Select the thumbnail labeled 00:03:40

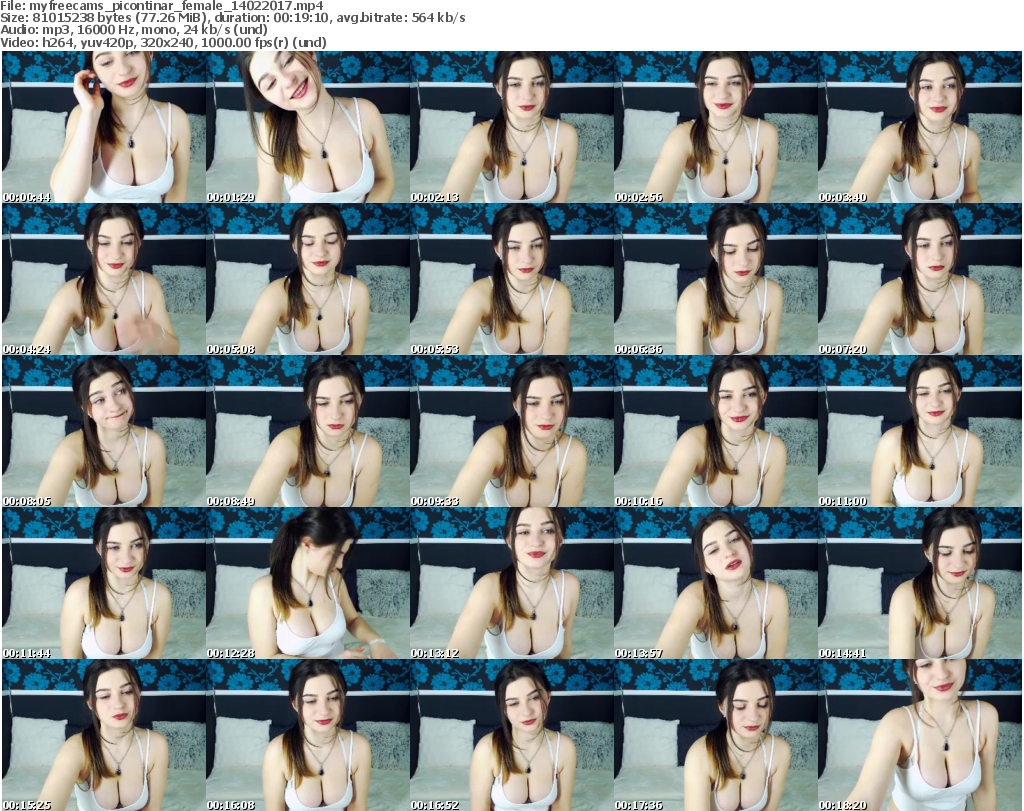click(x=920, y=127)
